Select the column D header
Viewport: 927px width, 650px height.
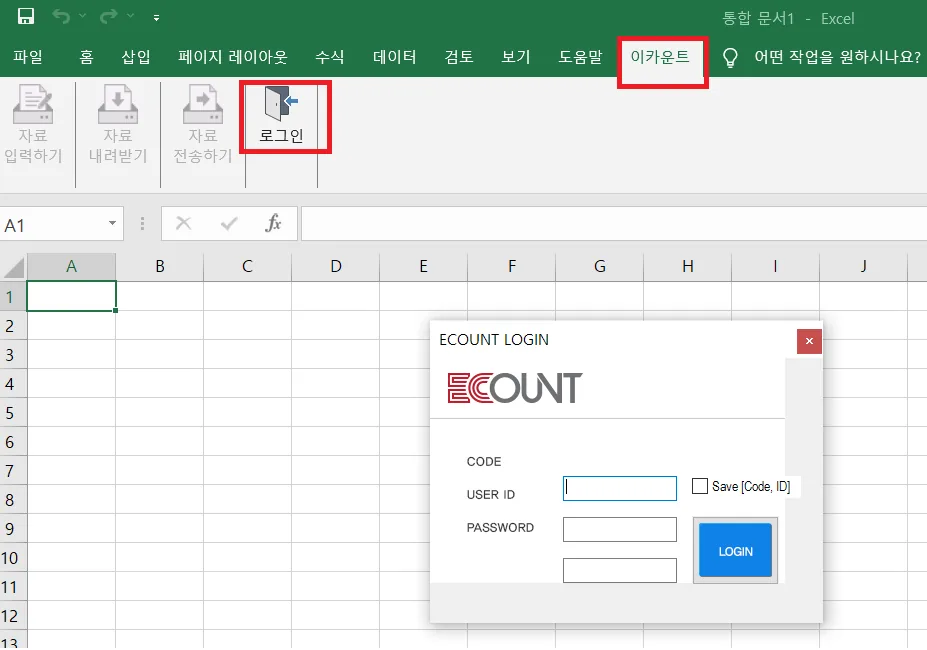tap(336, 267)
